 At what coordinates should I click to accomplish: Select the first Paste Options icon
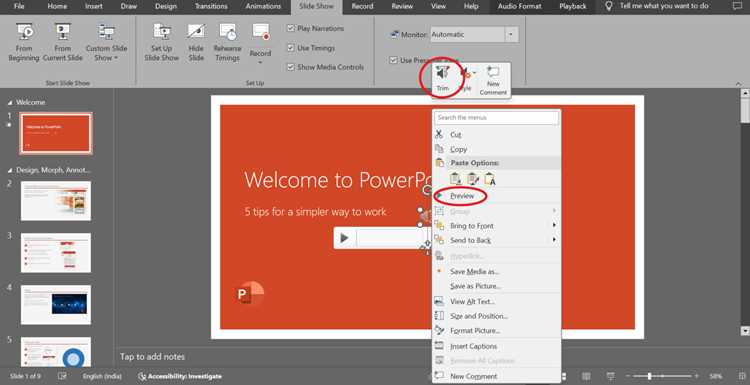click(x=456, y=179)
